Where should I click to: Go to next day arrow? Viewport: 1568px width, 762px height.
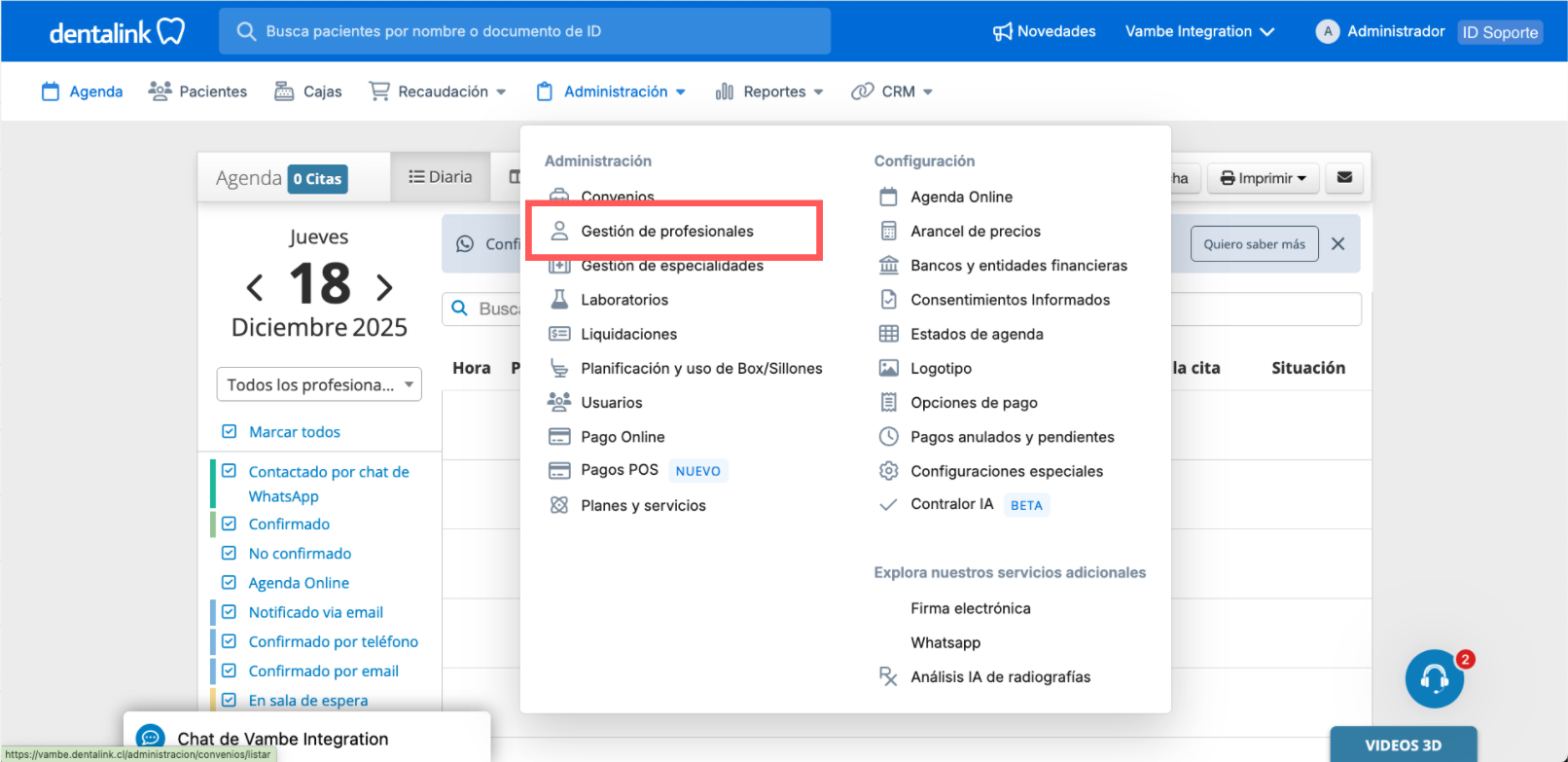(x=384, y=287)
